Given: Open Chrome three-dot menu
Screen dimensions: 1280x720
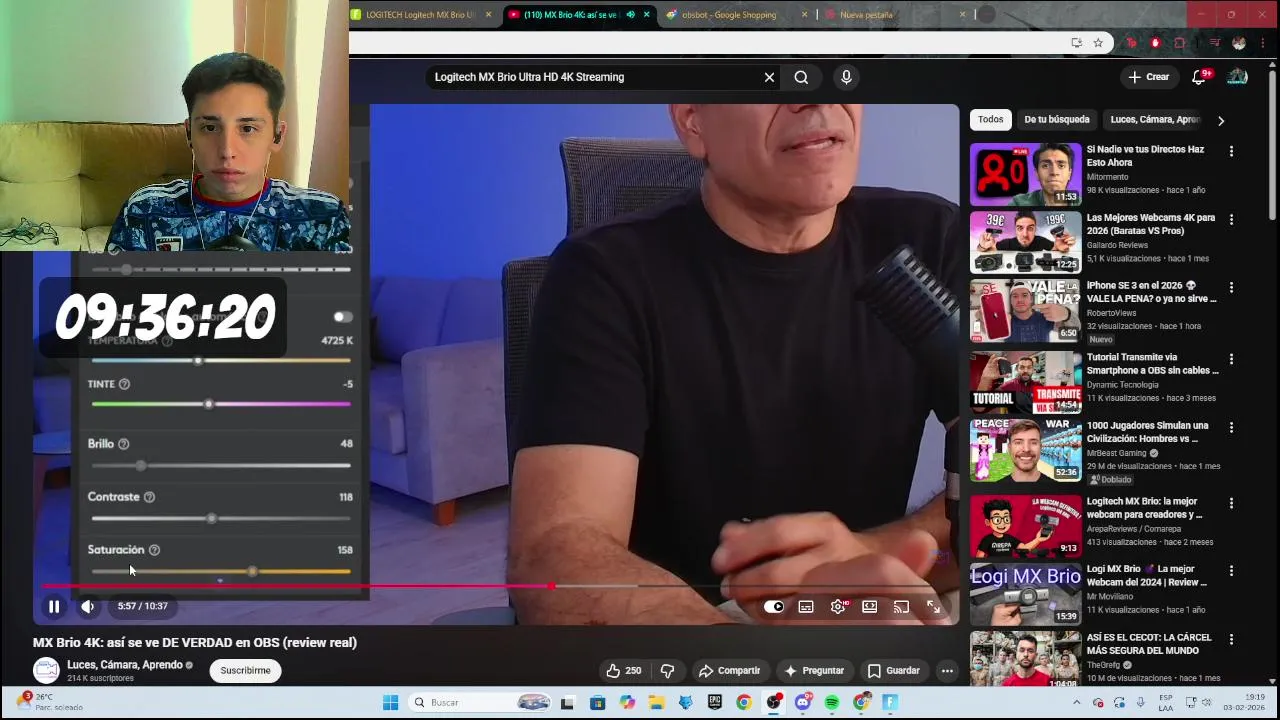Looking at the screenshot, I should (x=1261, y=43).
